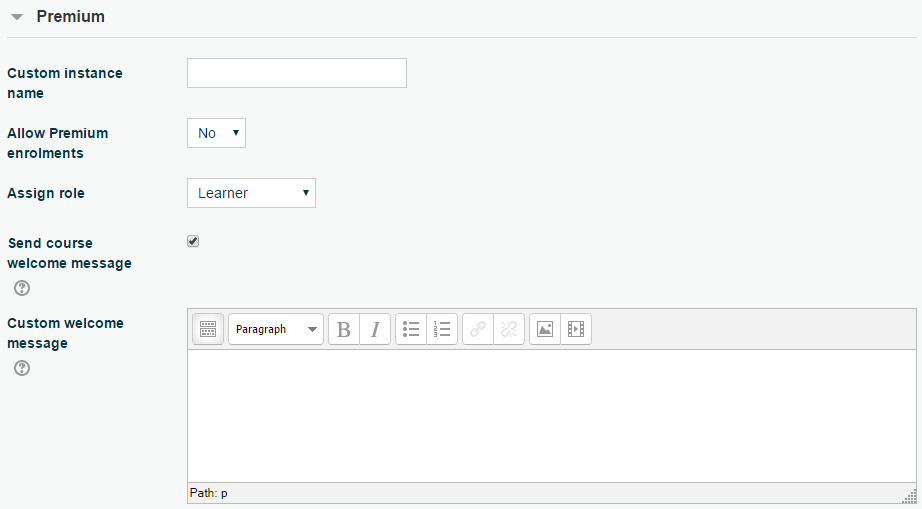
Task: Insert an unordered bullet list
Action: pyautogui.click(x=411, y=330)
